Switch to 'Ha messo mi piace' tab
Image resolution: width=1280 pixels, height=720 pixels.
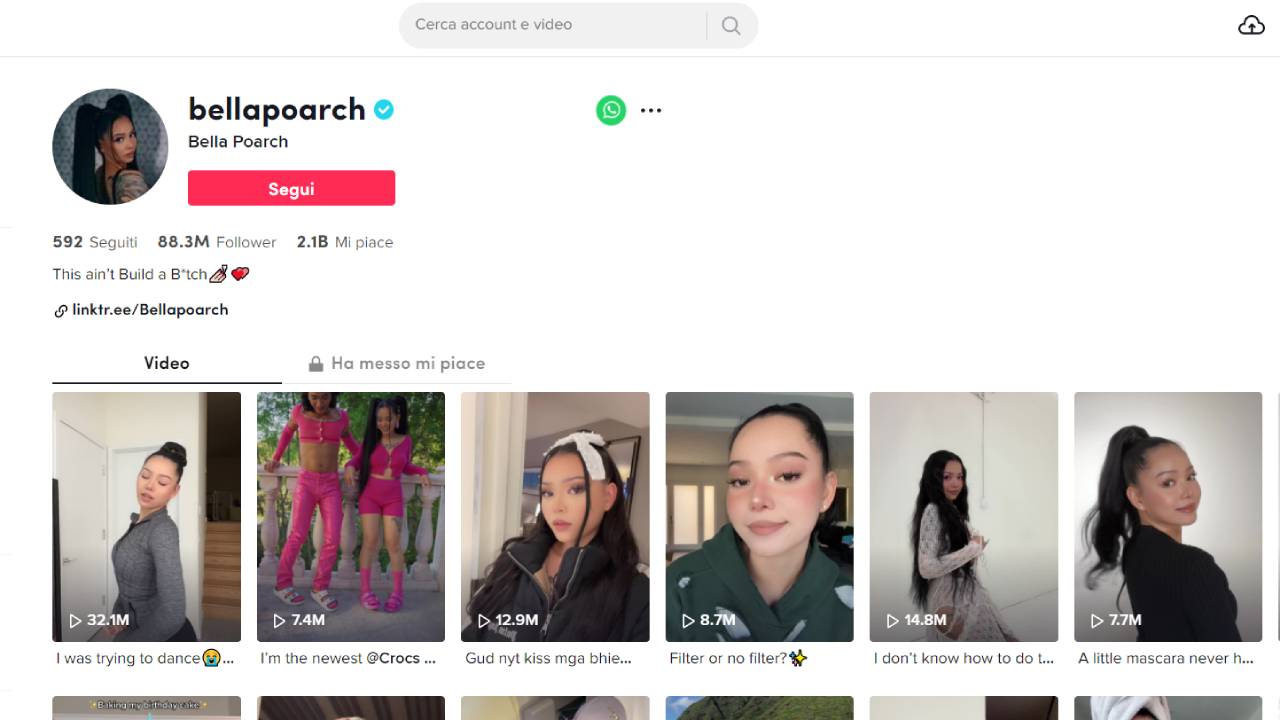click(x=397, y=363)
